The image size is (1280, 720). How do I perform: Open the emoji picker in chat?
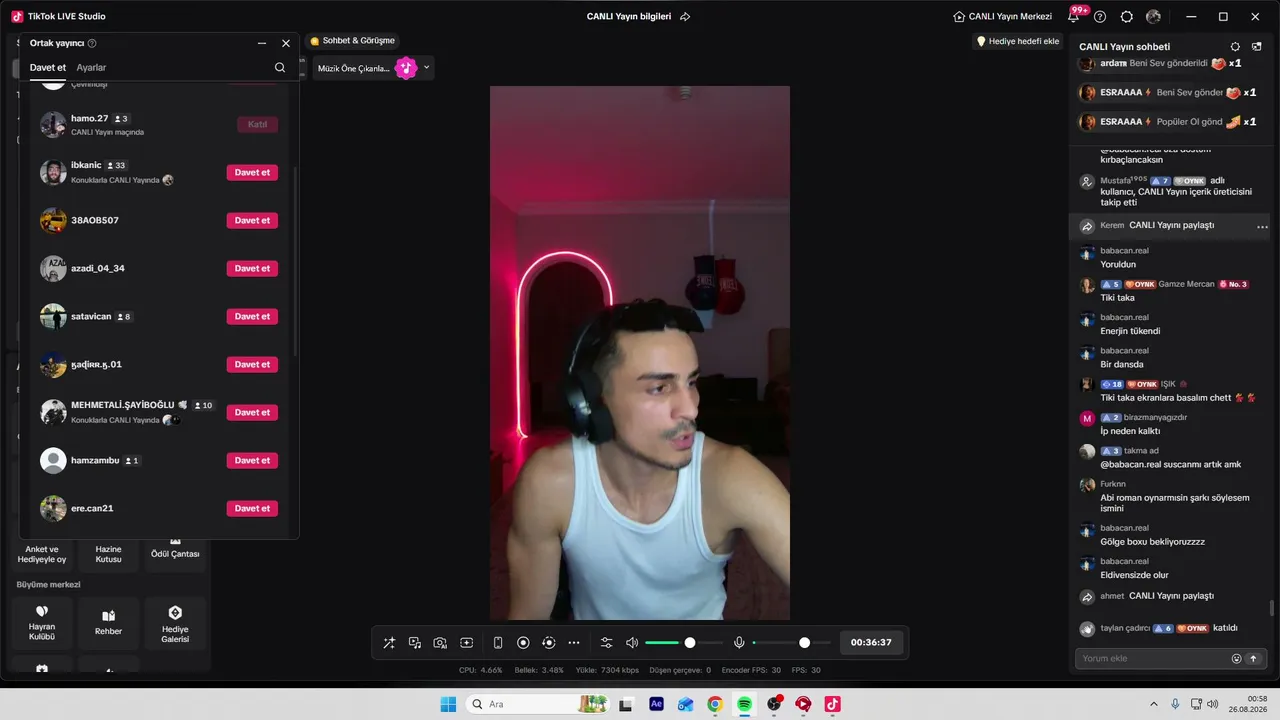(1236, 659)
